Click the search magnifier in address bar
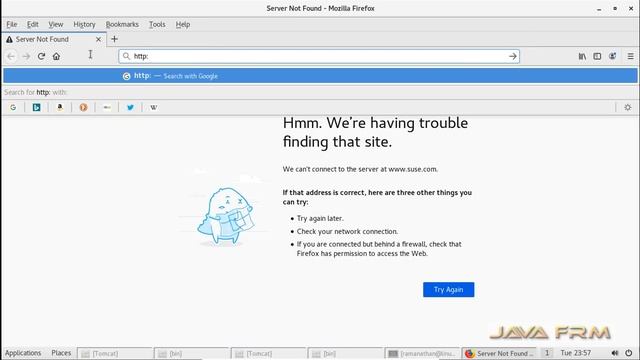This screenshot has height=360, width=640. 126,56
